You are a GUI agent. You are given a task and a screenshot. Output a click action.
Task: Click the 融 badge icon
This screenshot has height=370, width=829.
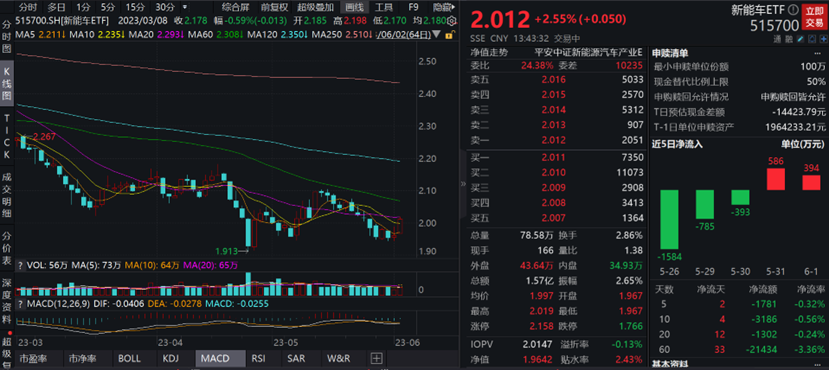[x=789, y=40]
